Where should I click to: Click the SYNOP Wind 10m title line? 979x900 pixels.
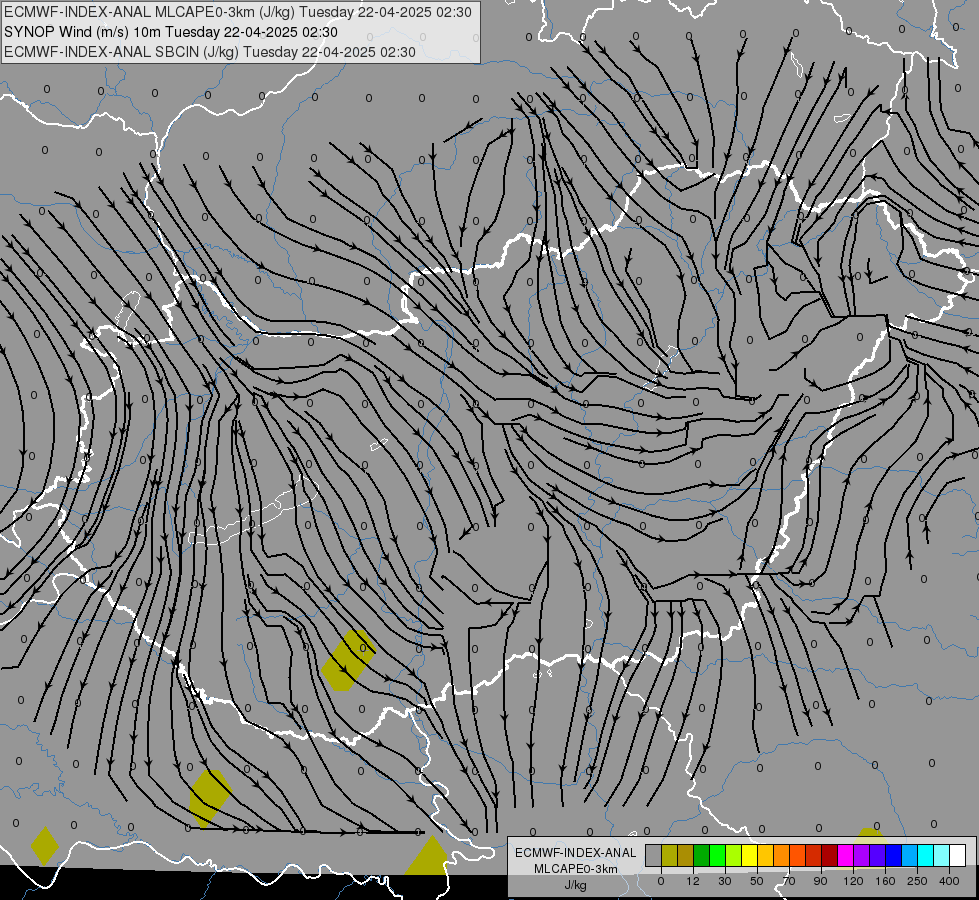coord(171,32)
